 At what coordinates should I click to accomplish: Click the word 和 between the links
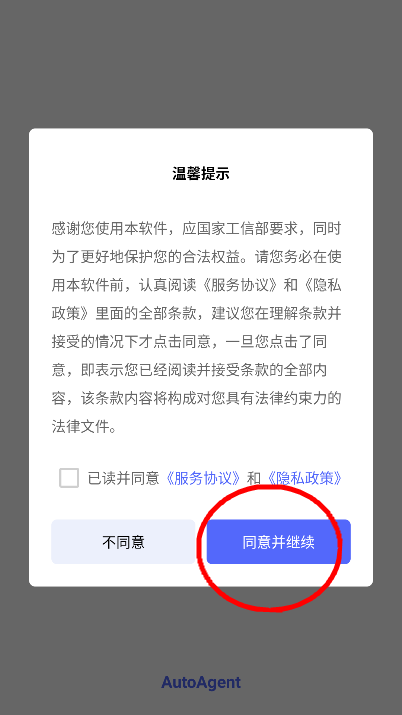point(254,478)
